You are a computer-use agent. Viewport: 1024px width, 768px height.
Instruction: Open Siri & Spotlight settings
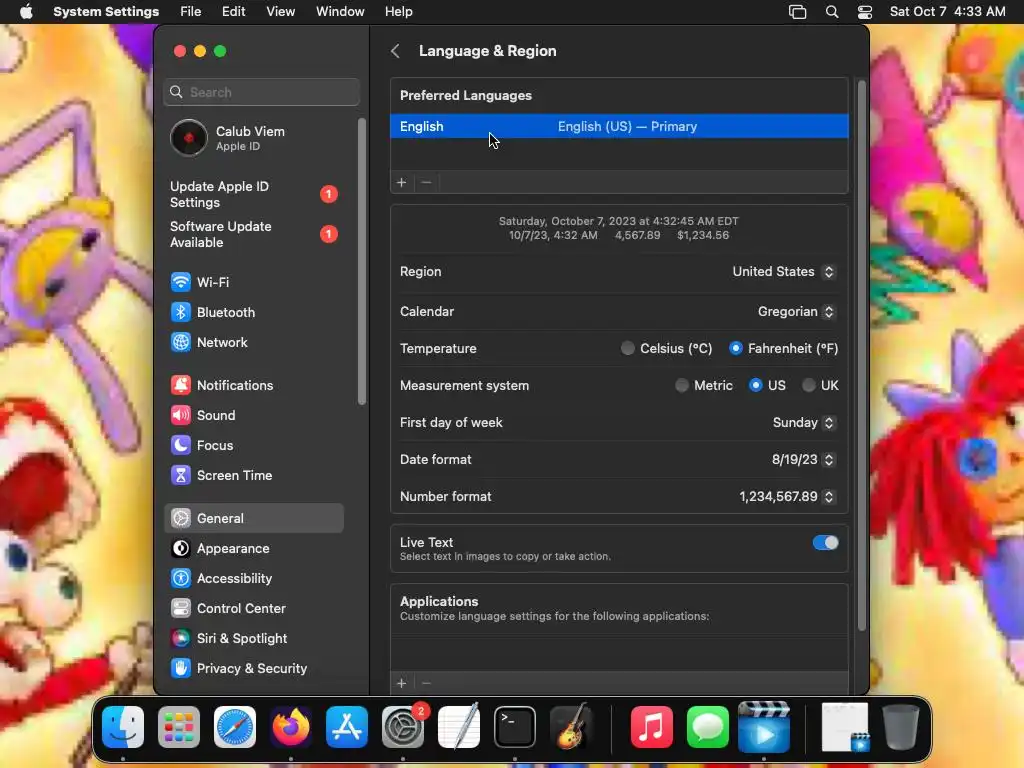tap(253, 639)
